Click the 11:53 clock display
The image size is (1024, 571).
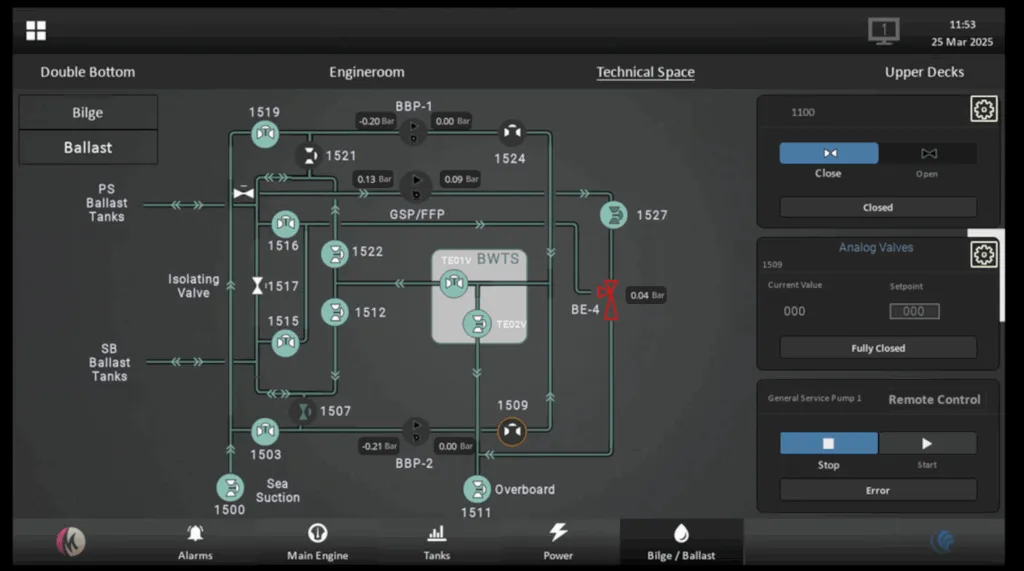click(x=963, y=25)
